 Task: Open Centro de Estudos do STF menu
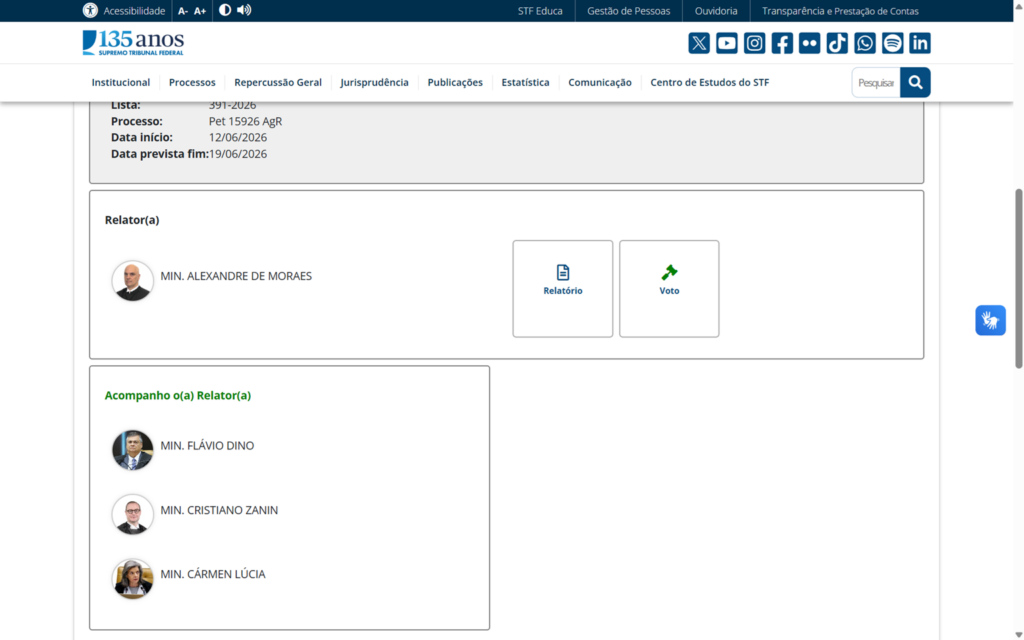(710, 82)
